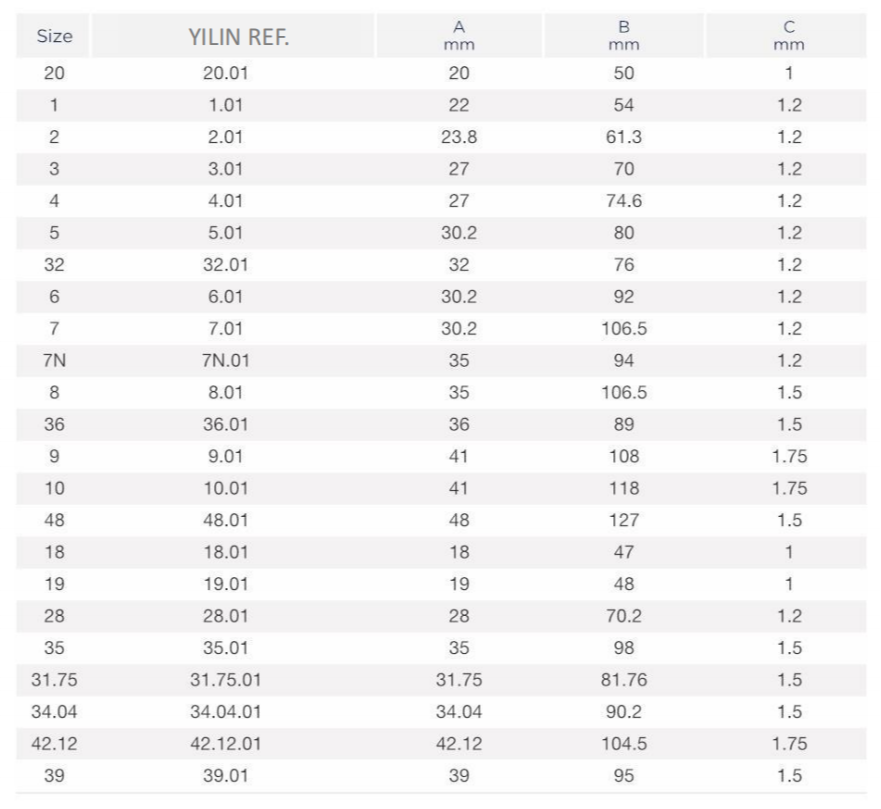Click B value 104.5
Screen dimensions: 881x809
(x=624, y=744)
